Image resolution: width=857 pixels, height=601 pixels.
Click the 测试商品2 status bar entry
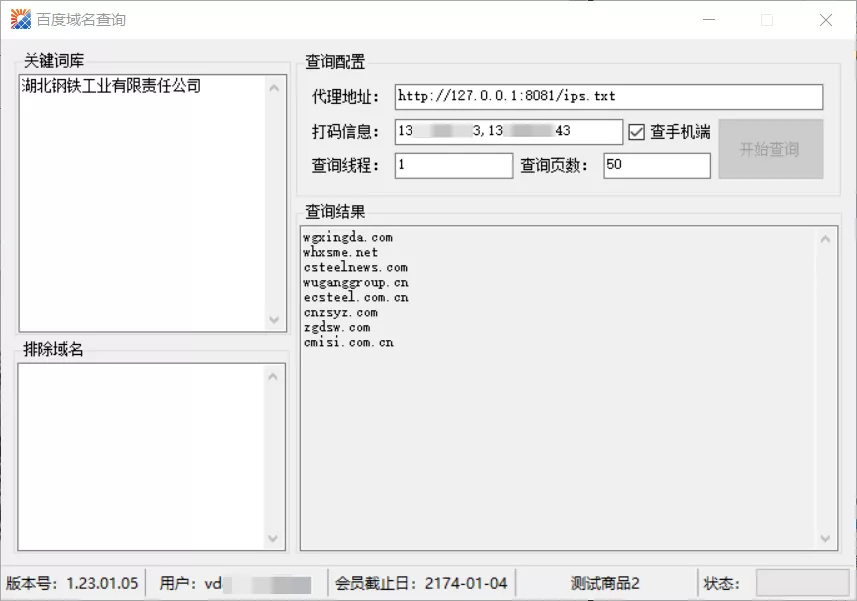605,584
